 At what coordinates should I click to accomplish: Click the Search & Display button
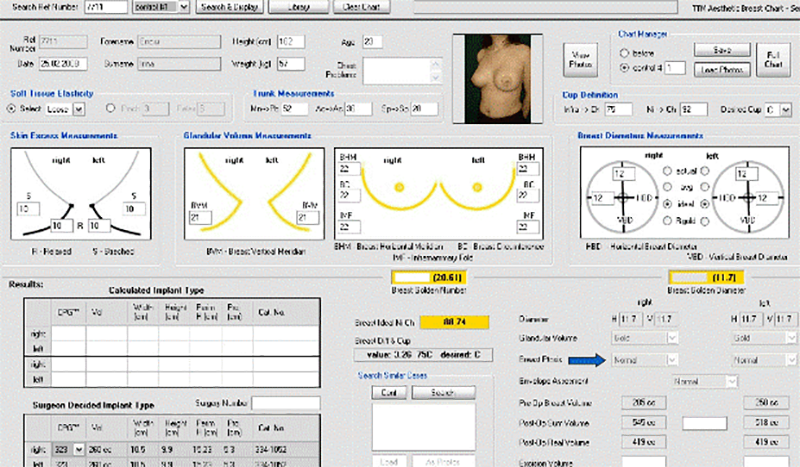click(229, 7)
